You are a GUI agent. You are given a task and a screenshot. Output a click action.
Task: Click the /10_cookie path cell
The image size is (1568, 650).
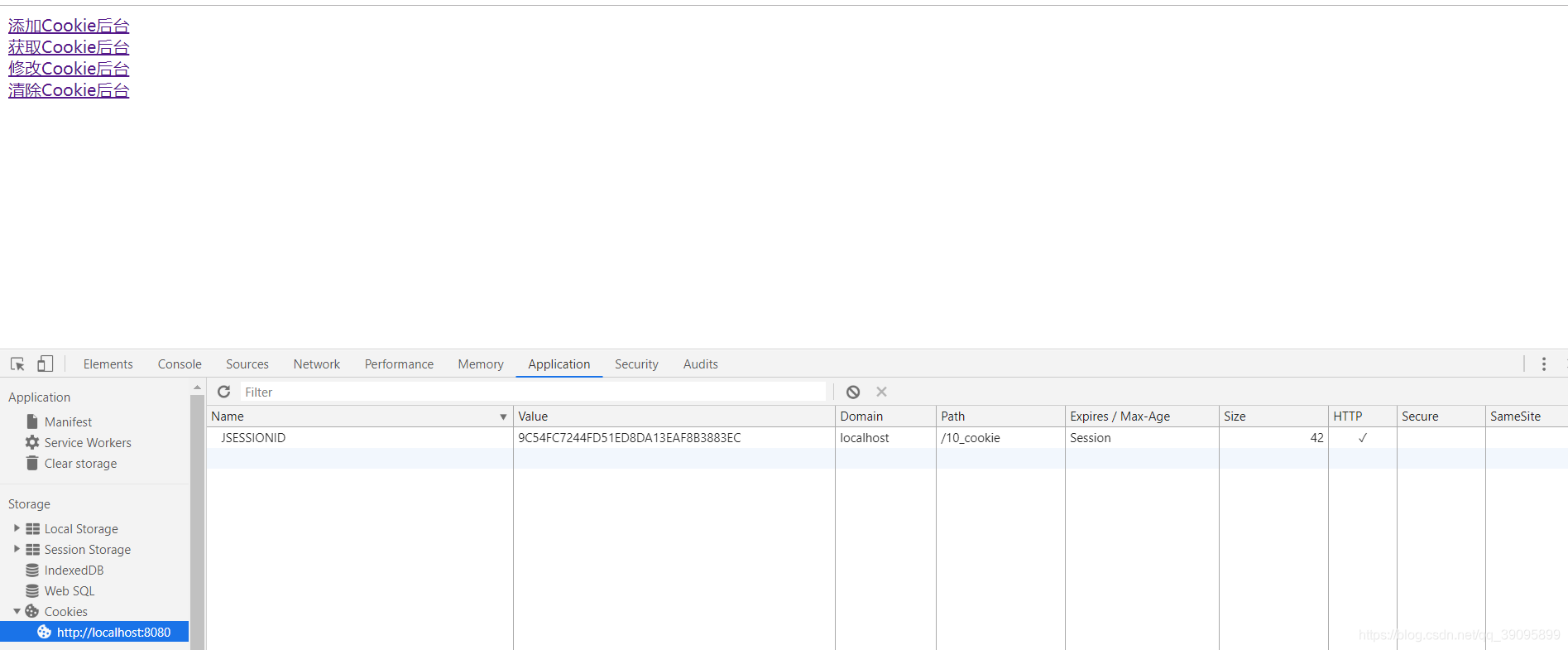pyautogui.click(x=1000, y=438)
